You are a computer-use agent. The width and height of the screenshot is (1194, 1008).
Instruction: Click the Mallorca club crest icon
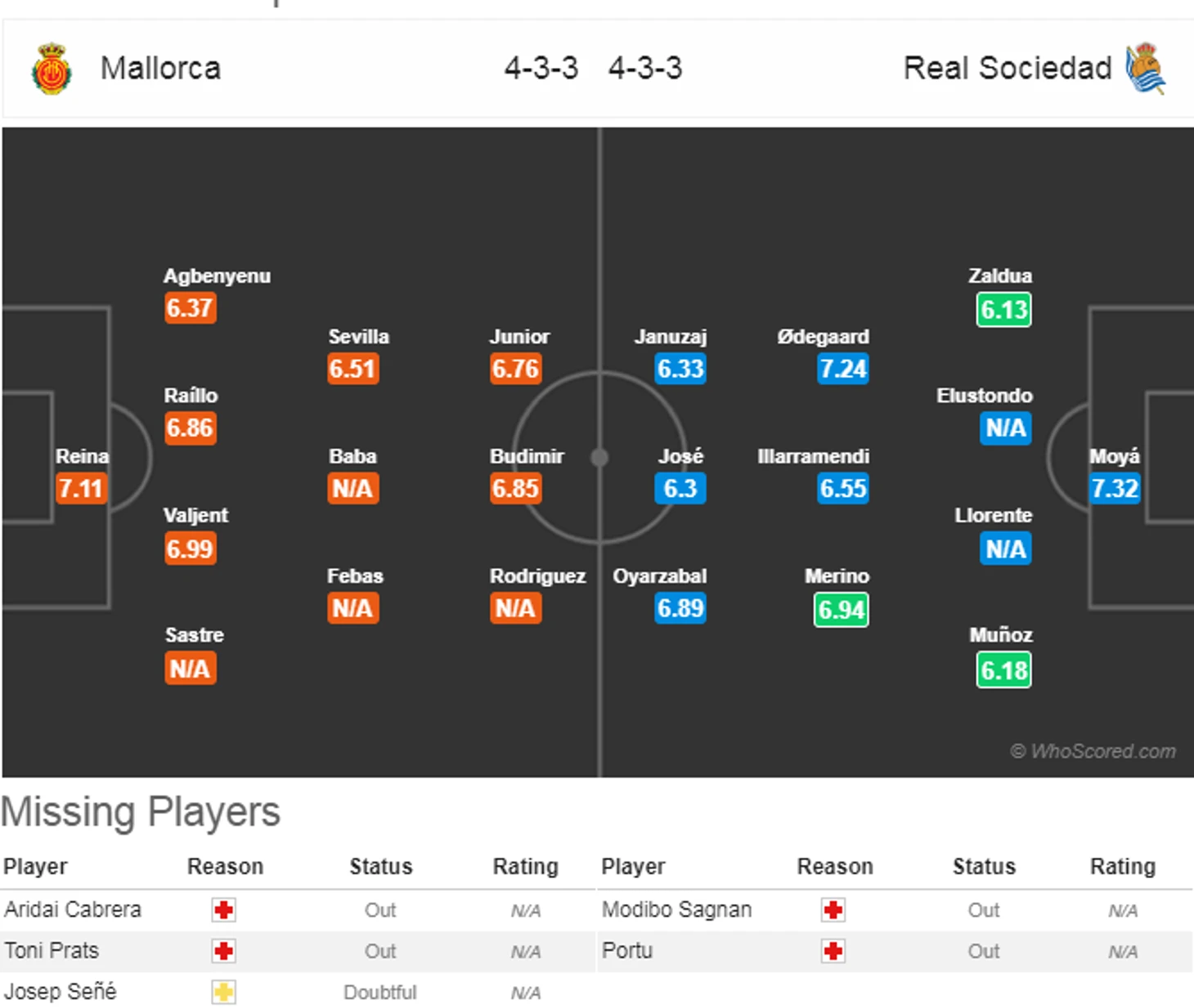click(52, 69)
